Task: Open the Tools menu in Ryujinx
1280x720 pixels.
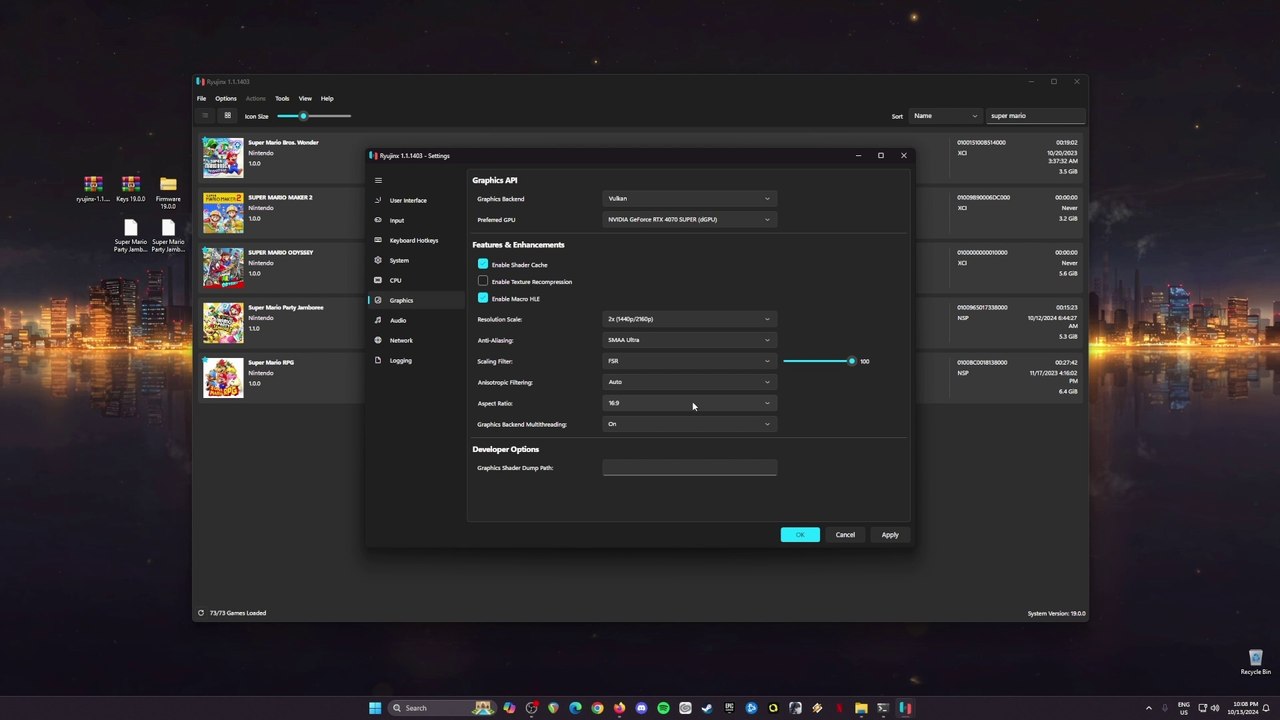Action: pos(282,98)
